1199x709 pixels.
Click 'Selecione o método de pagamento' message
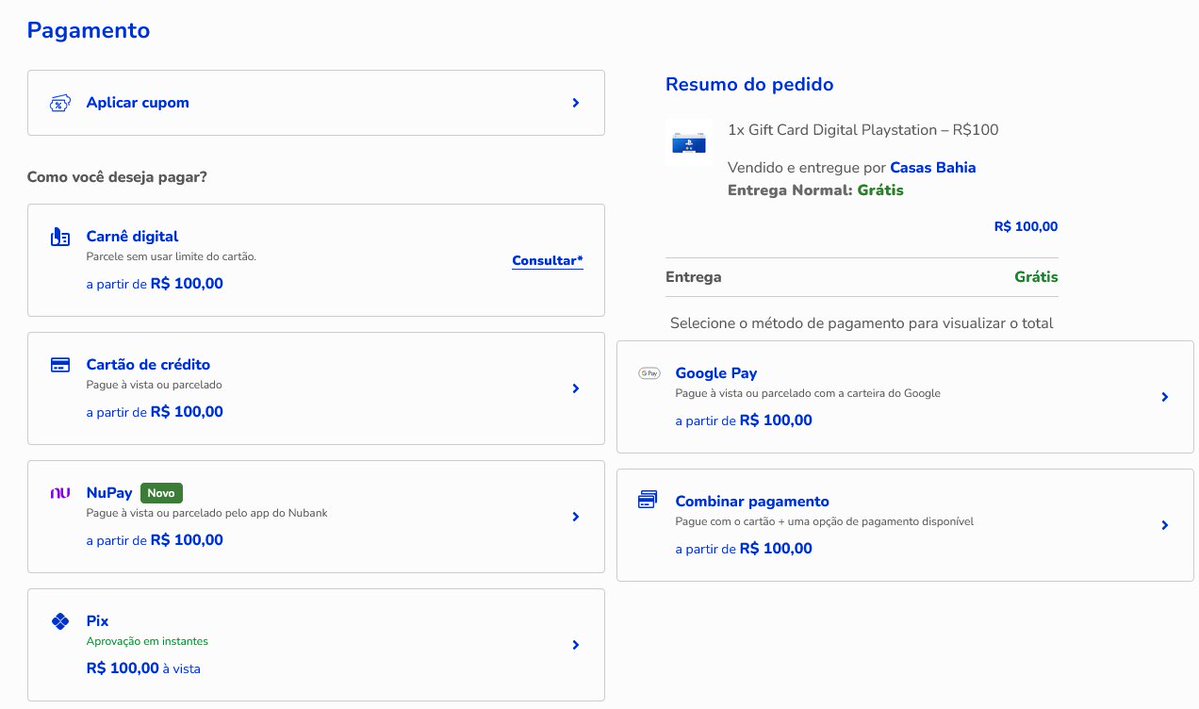click(862, 324)
